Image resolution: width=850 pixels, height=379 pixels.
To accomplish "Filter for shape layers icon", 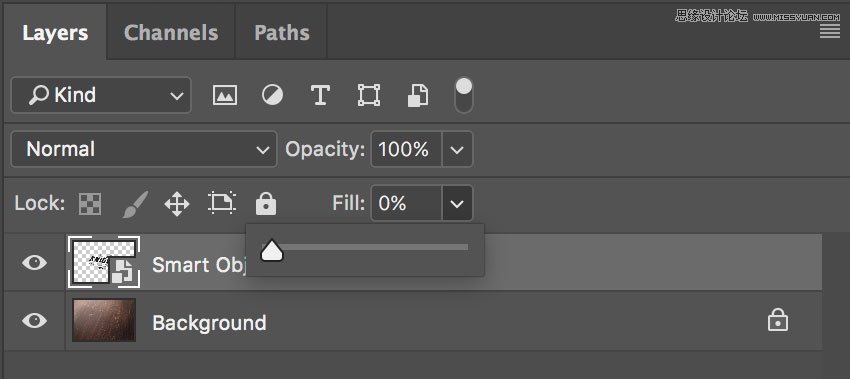I will 369,95.
